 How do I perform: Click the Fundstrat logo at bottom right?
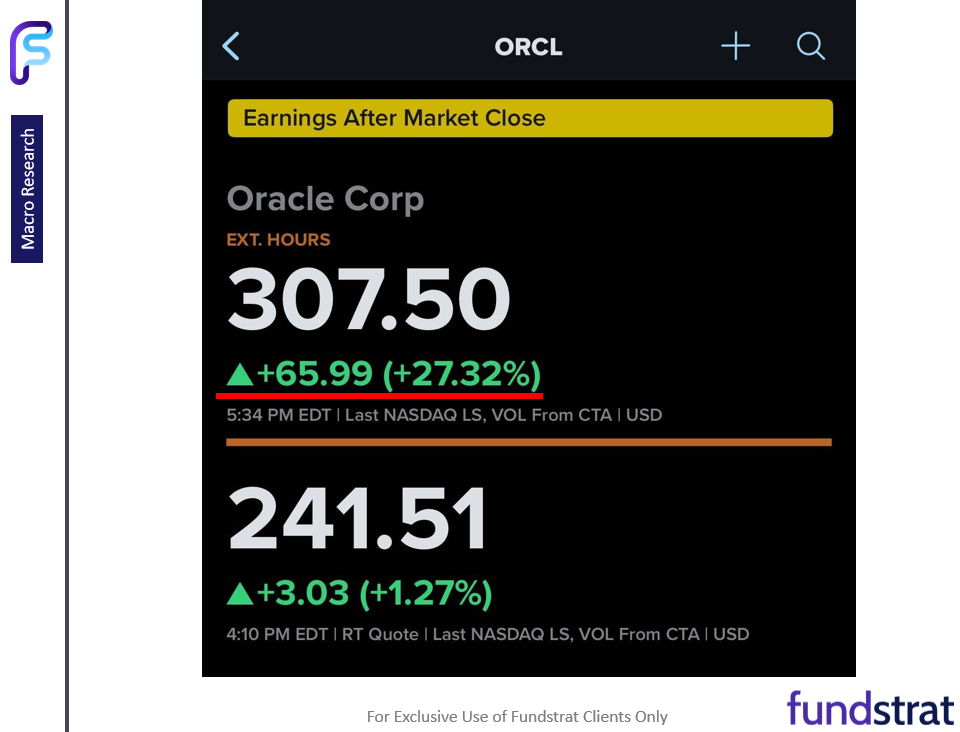point(869,709)
